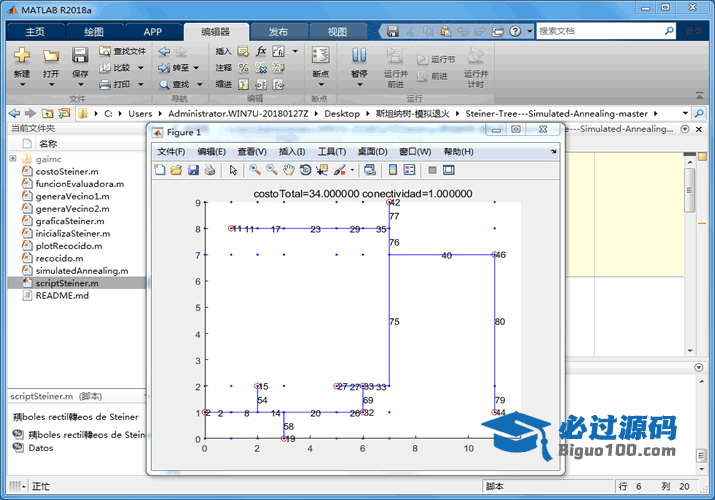Toggle the insert legend button
This screenshot has width=715, height=500.
(x=410, y=170)
